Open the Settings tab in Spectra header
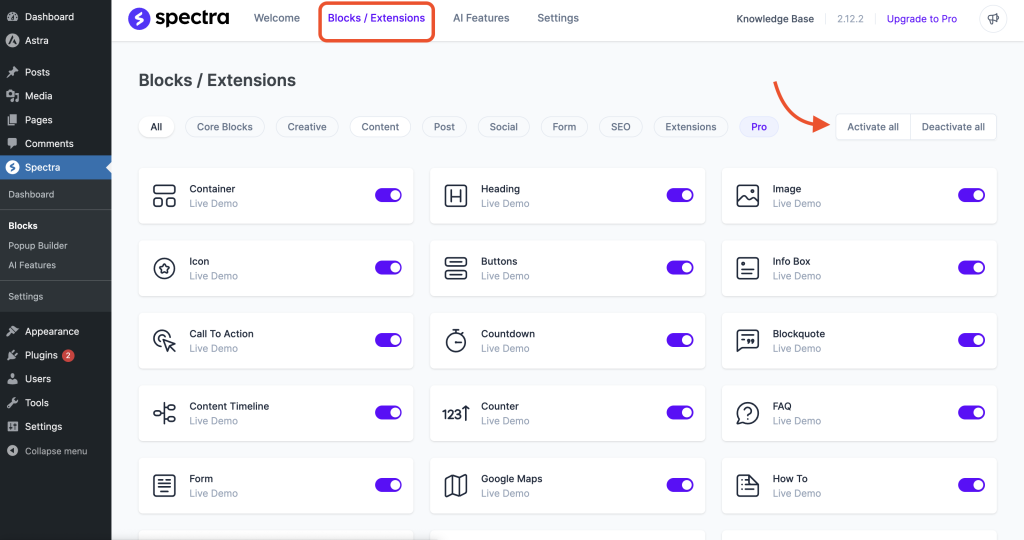1024x540 pixels. pos(557,18)
